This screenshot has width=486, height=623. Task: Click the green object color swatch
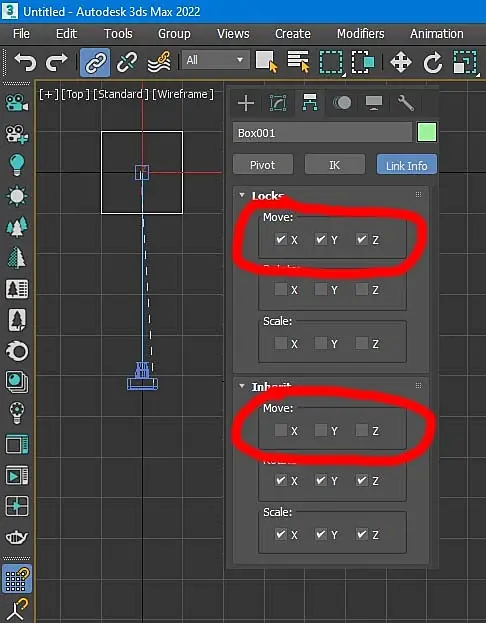(x=427, y=132)
